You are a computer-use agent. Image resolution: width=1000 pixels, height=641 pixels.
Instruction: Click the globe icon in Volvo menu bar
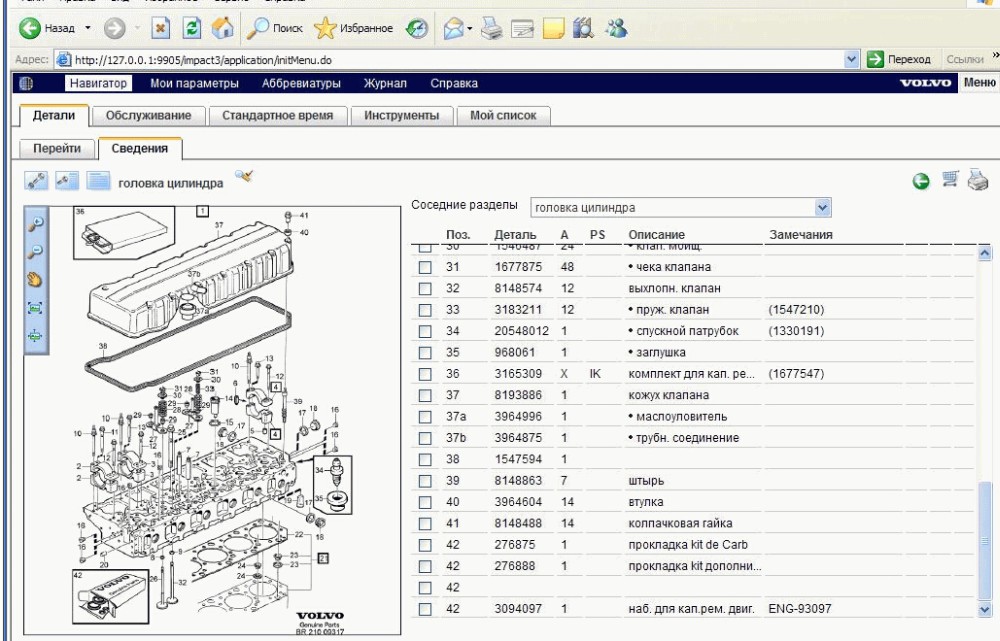(26, 83)
